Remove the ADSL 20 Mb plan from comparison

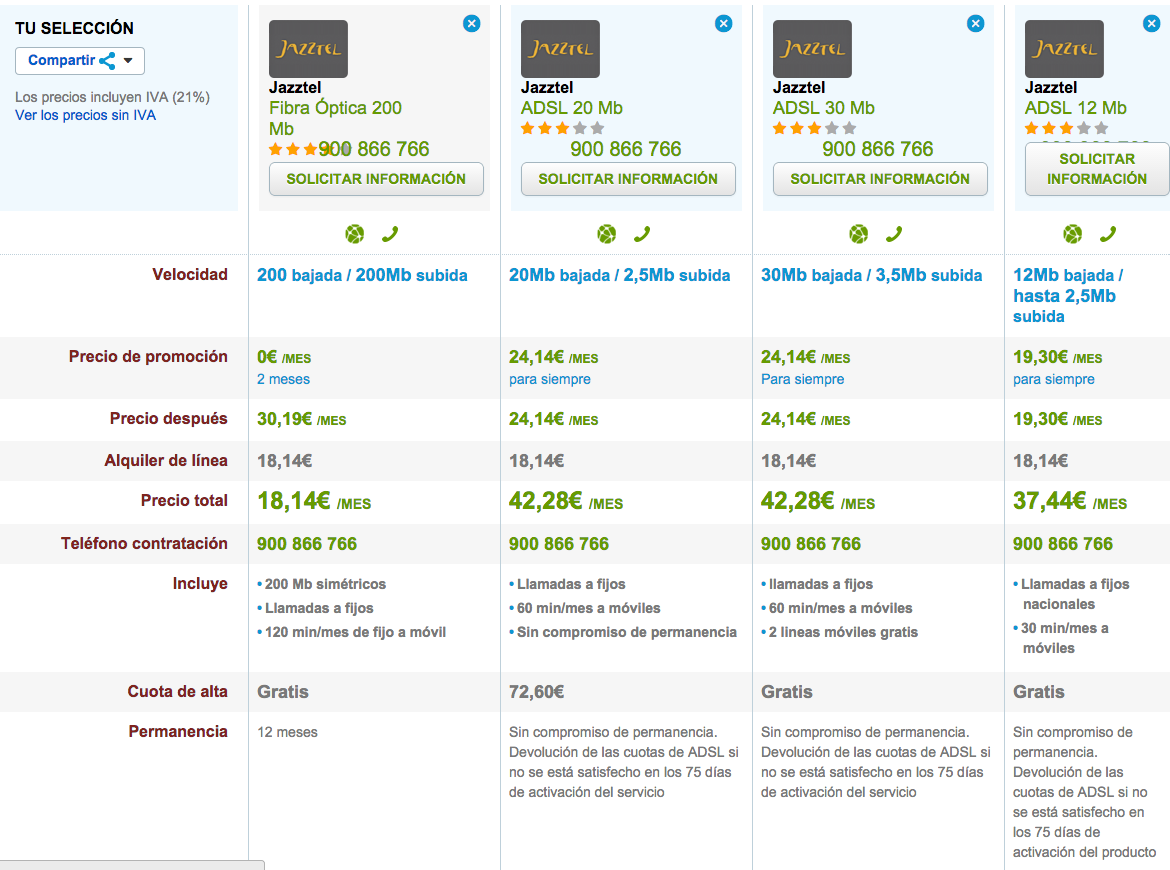click(724, 24)
